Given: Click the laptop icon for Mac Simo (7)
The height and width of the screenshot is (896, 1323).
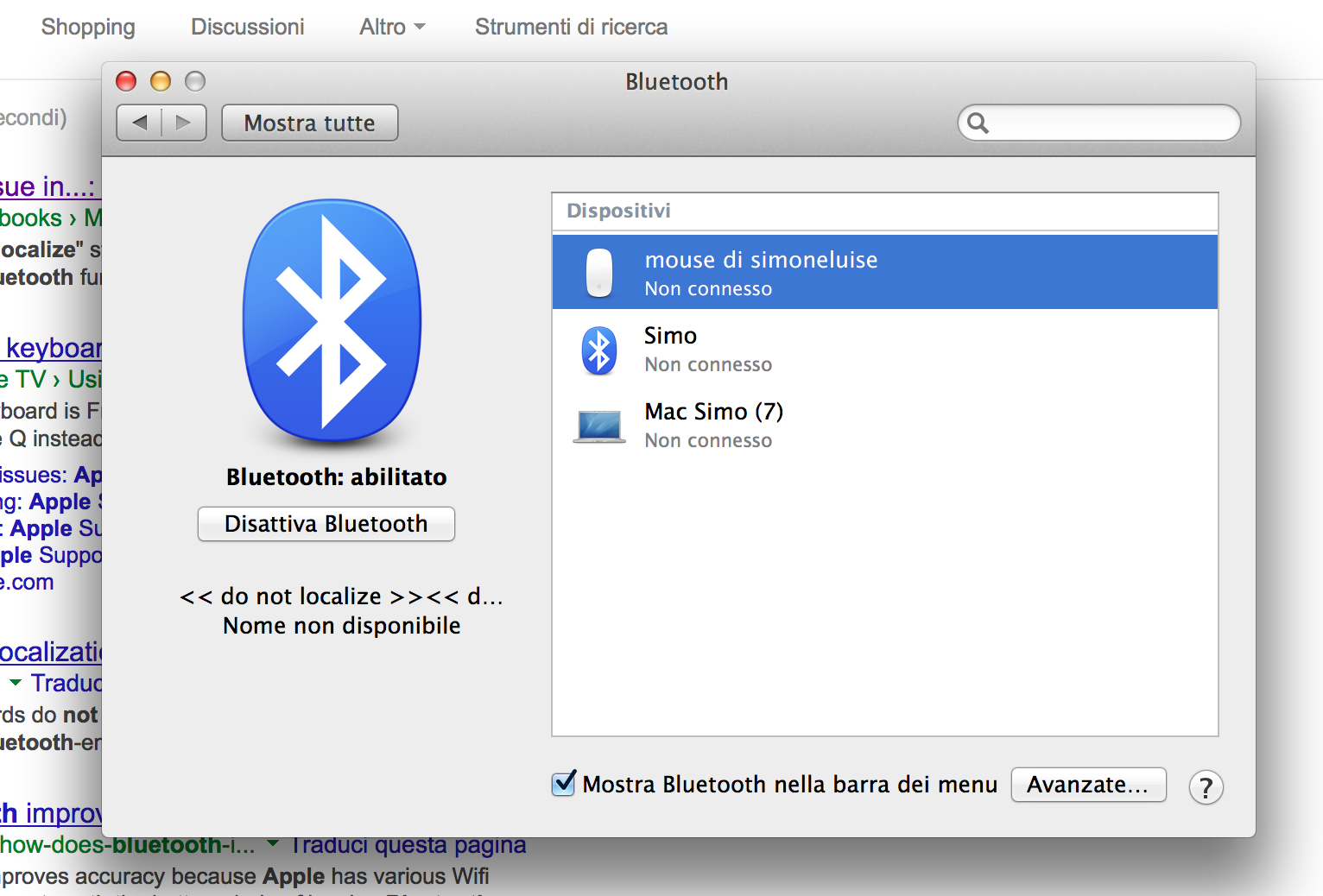Looking at the screenshot, I should tap(599, 426).
